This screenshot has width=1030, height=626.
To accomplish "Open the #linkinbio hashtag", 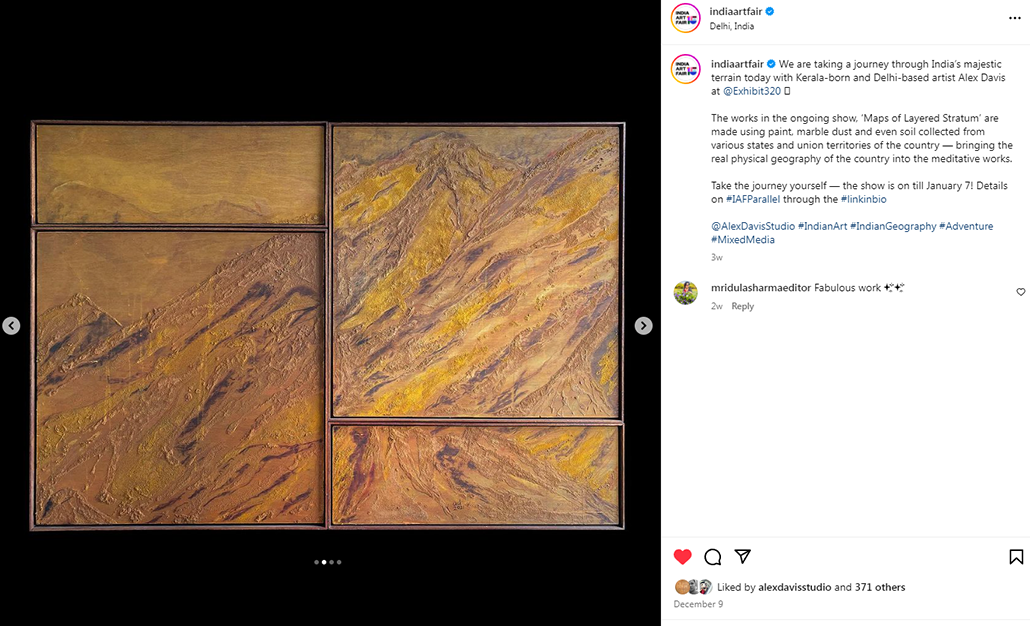I will (864, 199).
